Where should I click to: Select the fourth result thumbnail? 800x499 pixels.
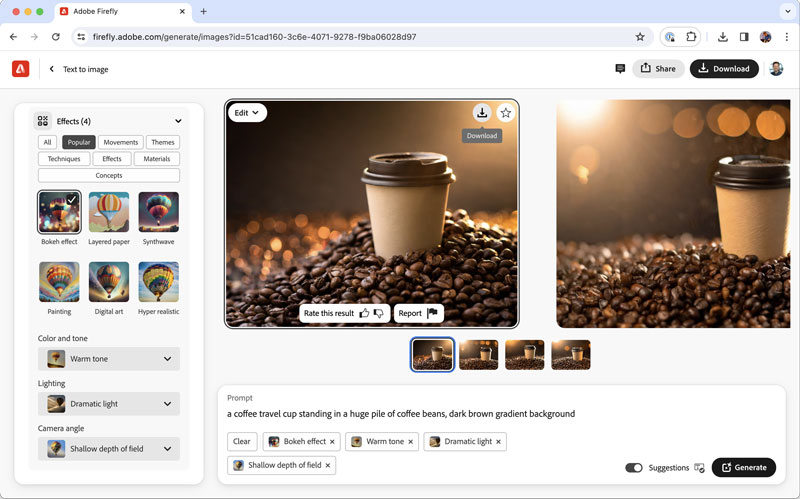(571, 355)
